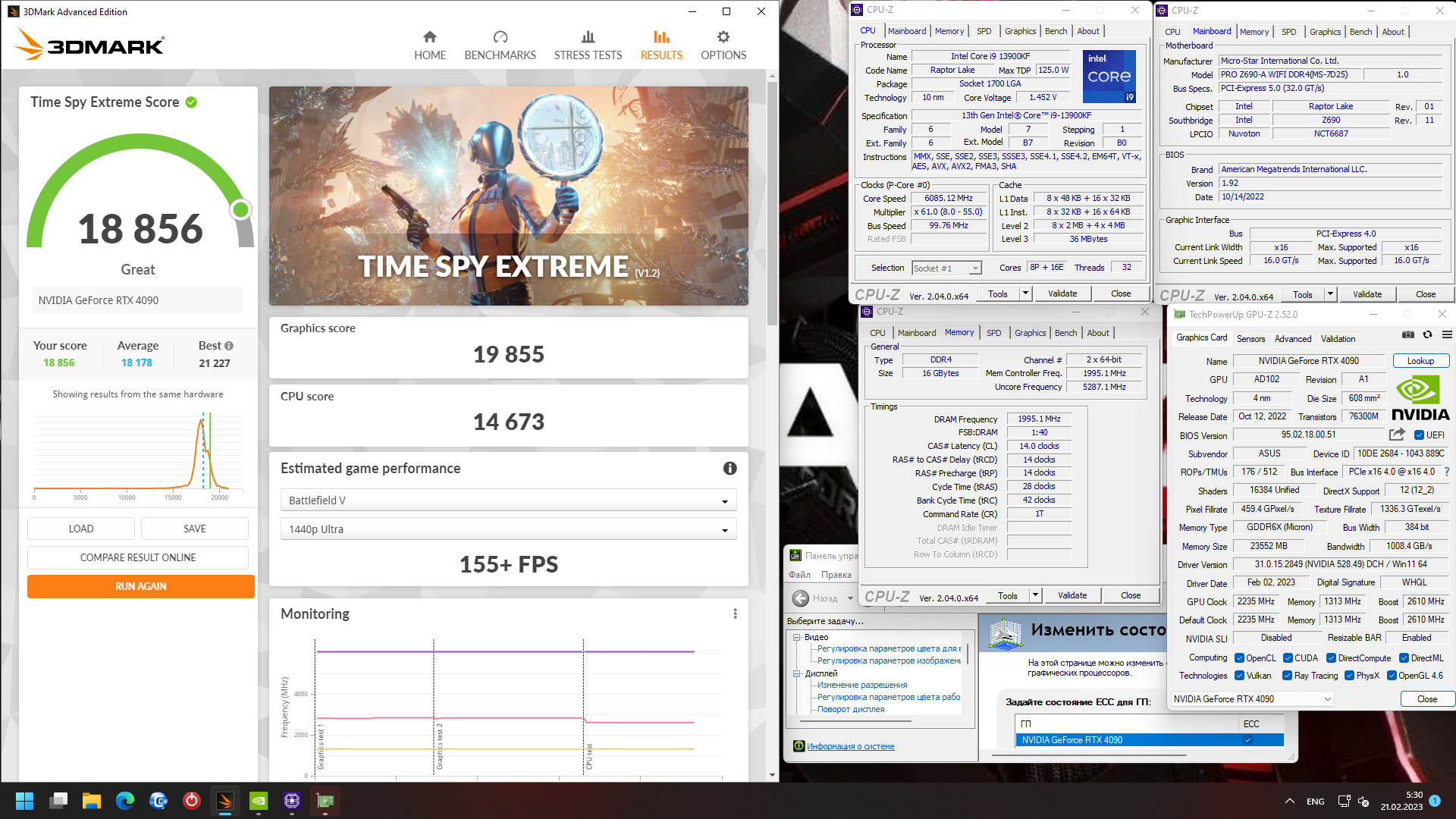Screen dimensions: 1456x819
Task: Toggle the DirectML checkbox in GPU-Z
Action: click(x=1404, y=658)
